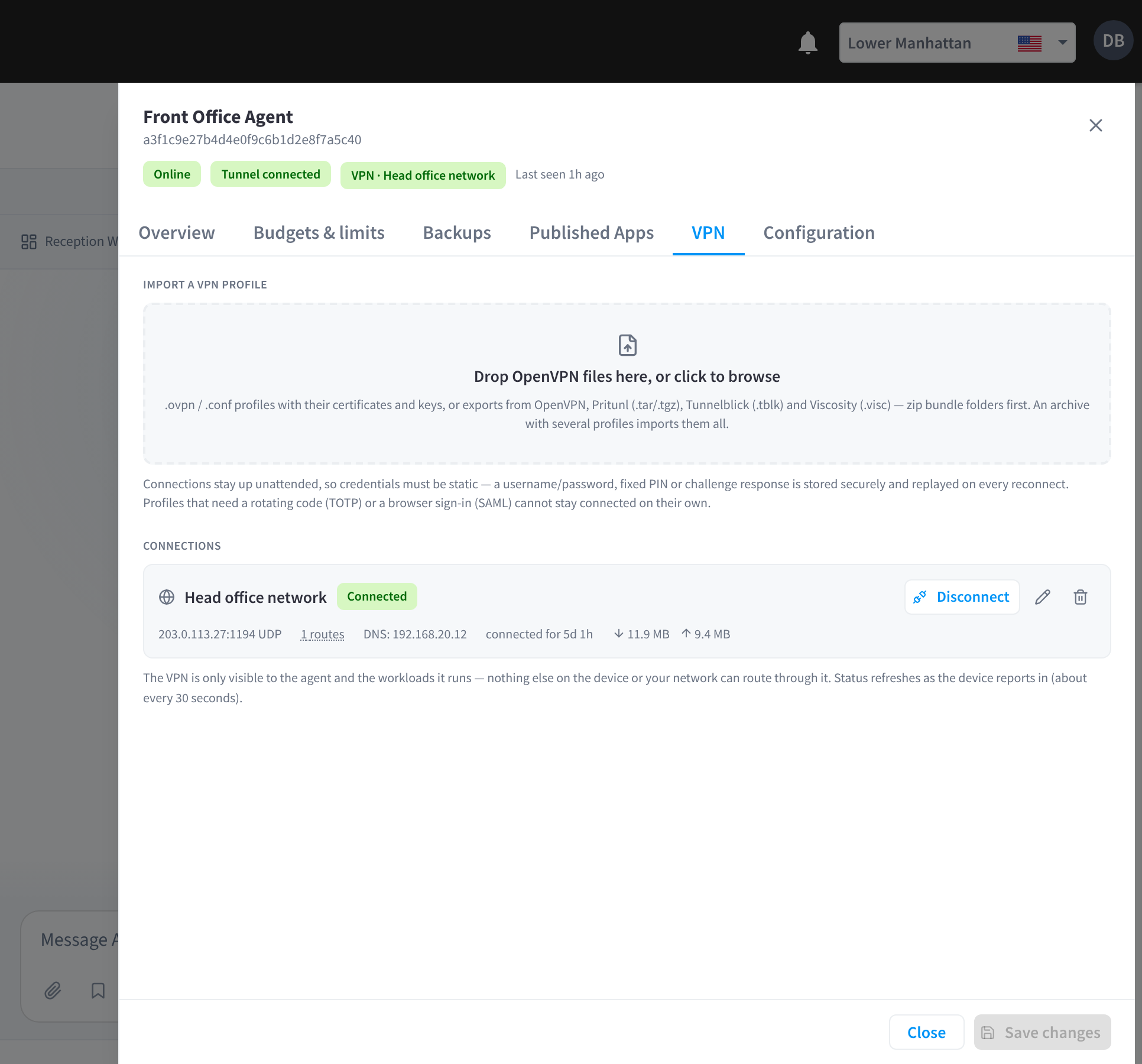Click the 'Last seen 1h ago' text
1142x1064 pixels.
click(x=560, y=174)
